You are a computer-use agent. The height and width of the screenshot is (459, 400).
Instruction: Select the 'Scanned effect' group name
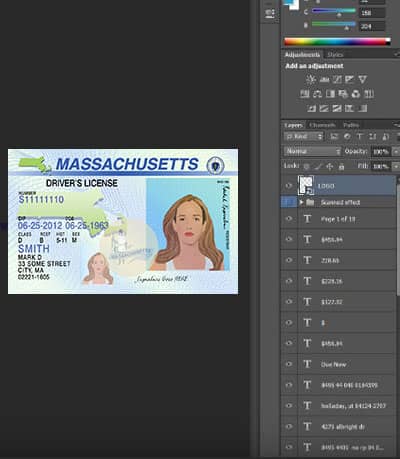pos(340,202)
